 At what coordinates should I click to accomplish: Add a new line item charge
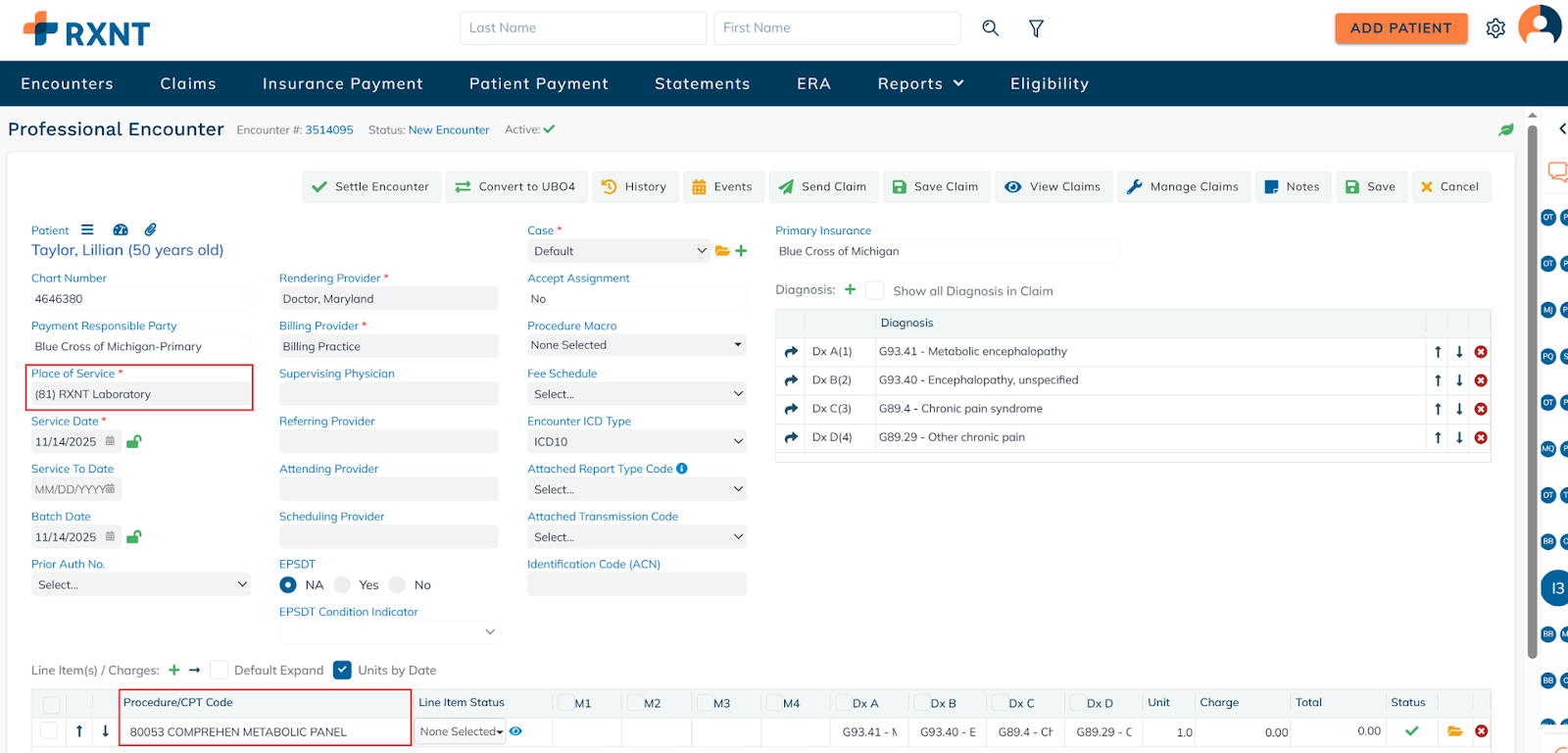[x=173, y=670]
